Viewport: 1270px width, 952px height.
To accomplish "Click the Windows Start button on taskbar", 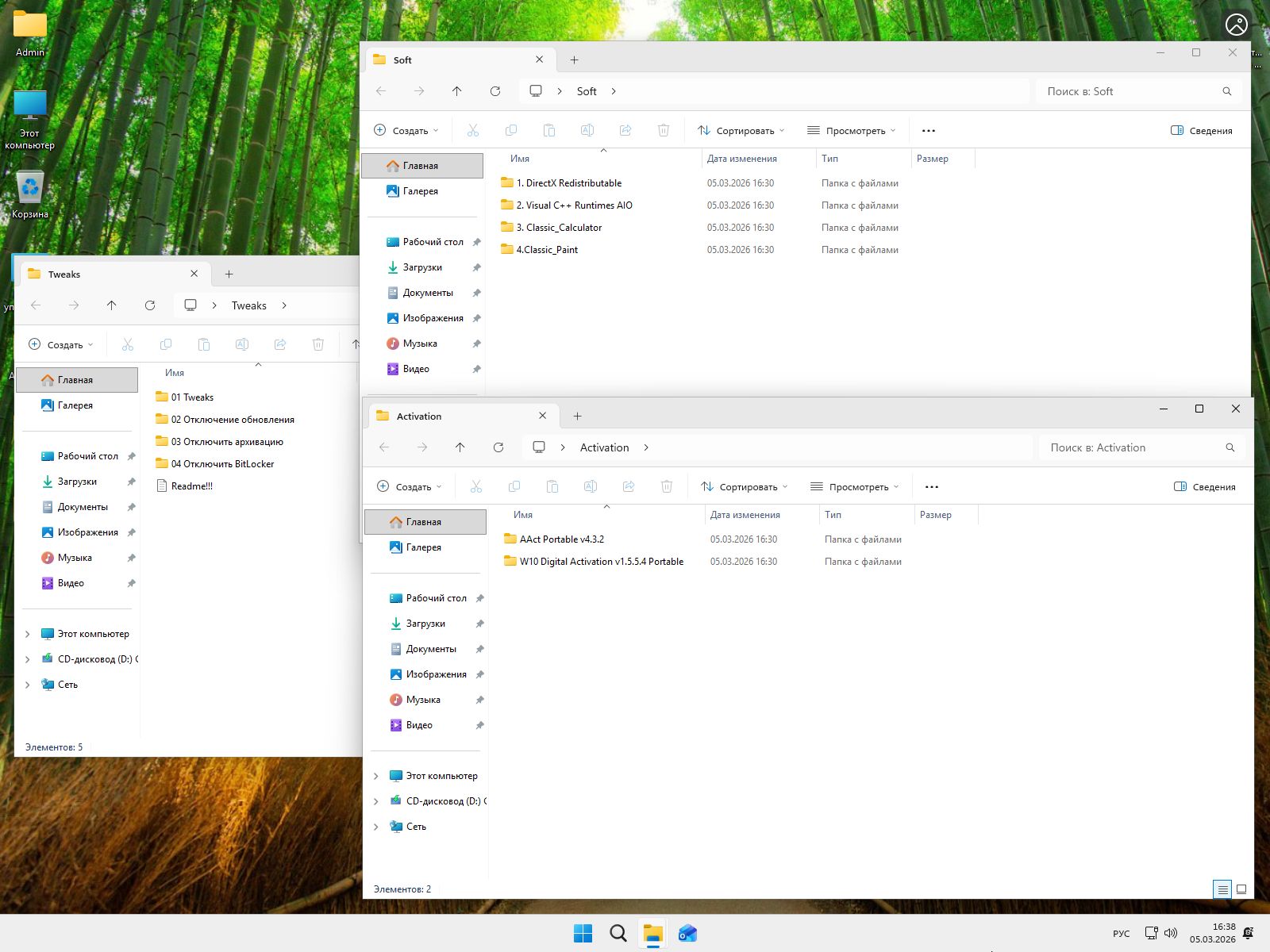I will 583,933.
